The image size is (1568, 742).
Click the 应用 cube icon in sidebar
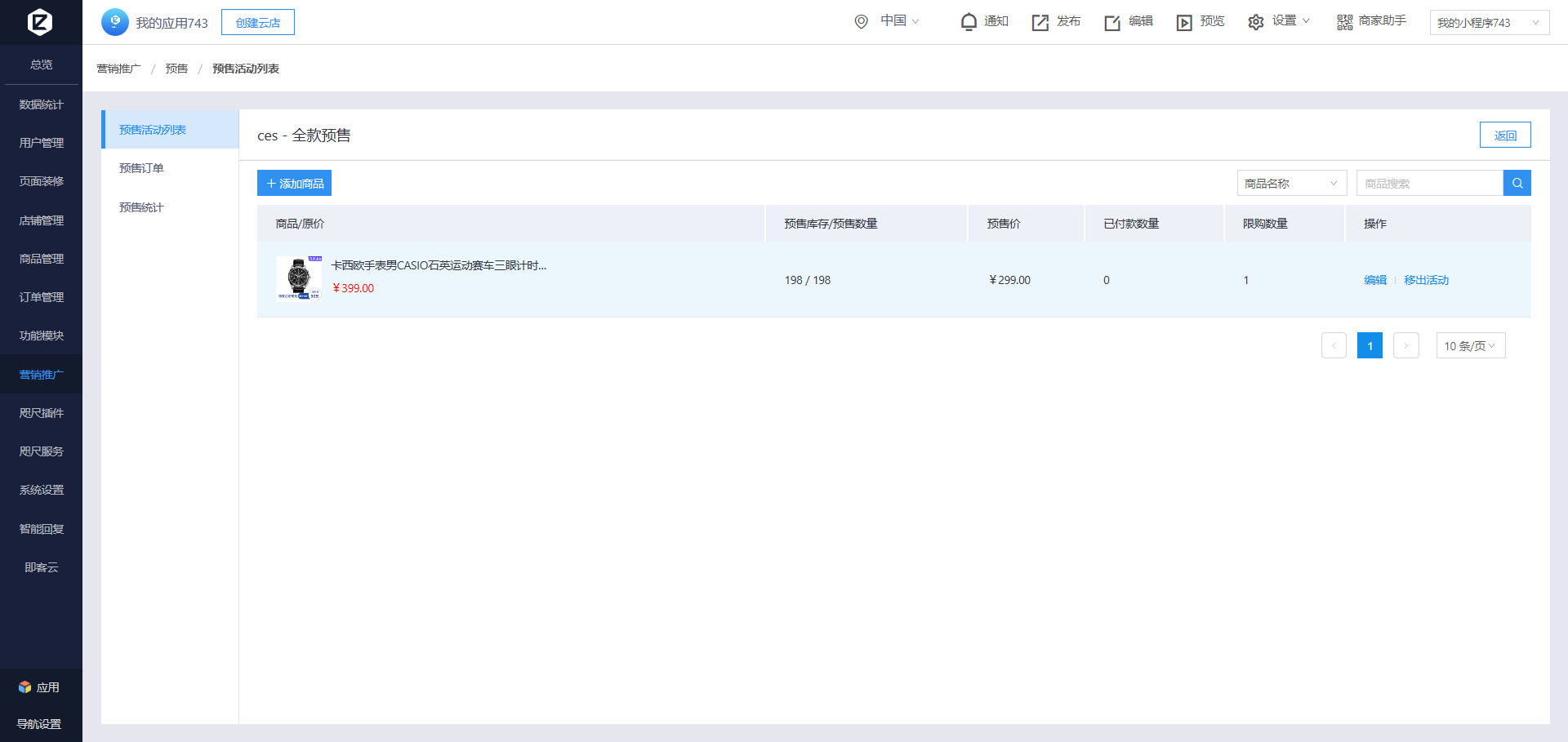tap(25, 687)
